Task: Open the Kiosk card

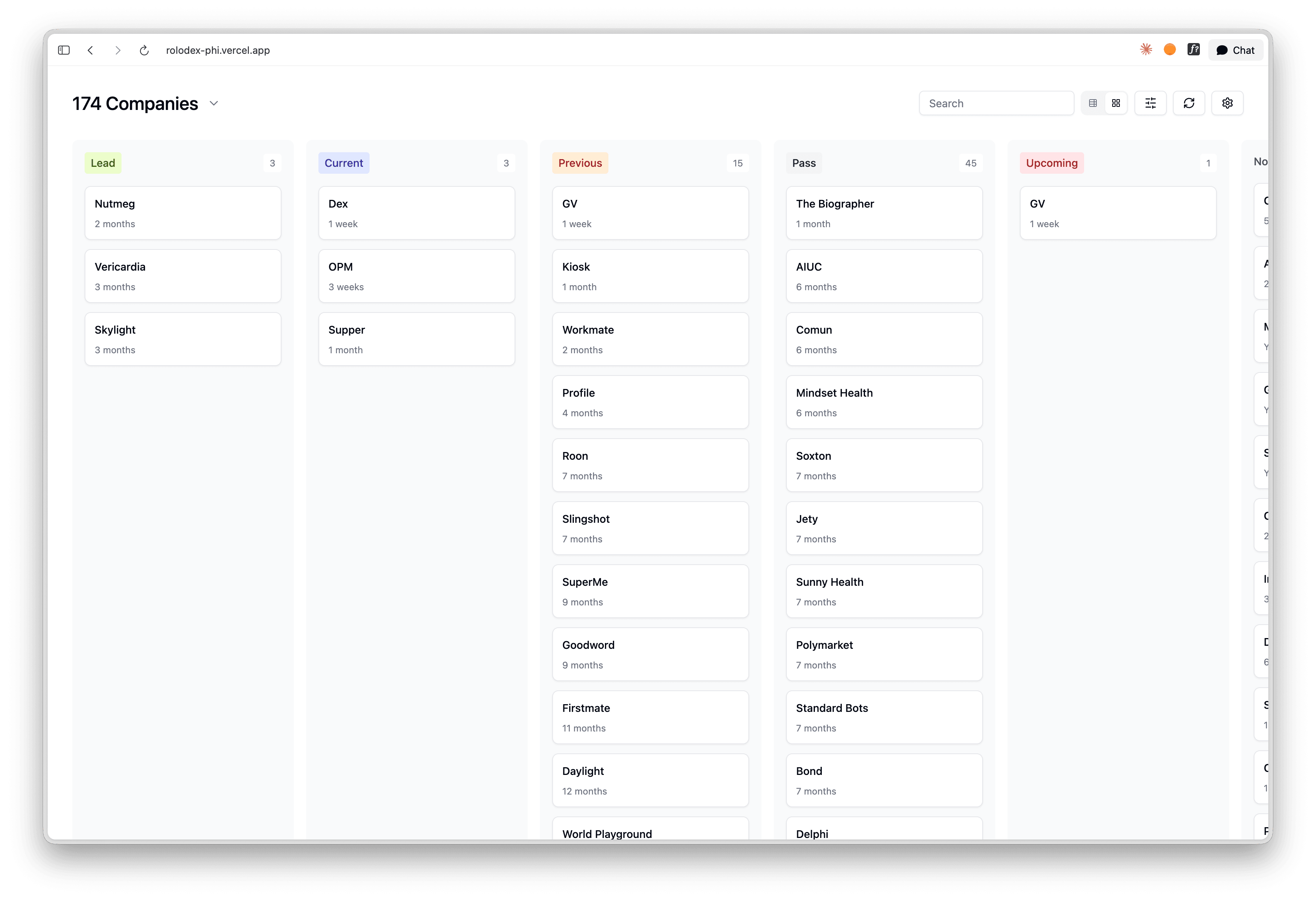Action: point(651,276)
